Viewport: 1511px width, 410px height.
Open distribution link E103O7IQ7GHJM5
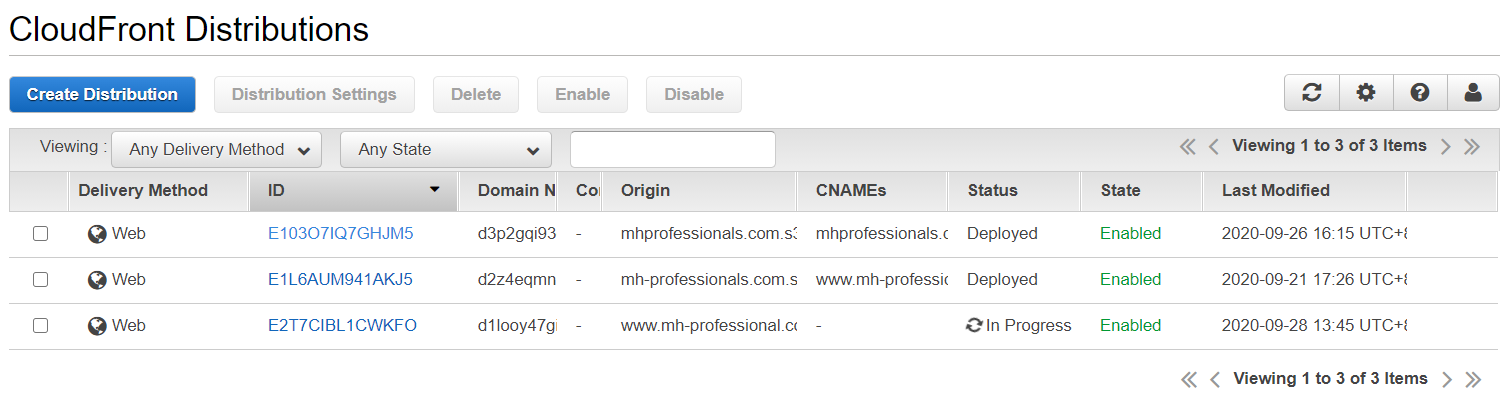click(x=340, y=234)
